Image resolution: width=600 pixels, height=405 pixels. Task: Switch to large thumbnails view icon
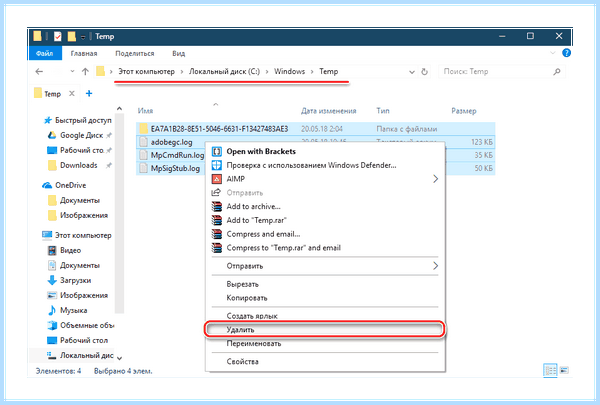pos(564,370)
